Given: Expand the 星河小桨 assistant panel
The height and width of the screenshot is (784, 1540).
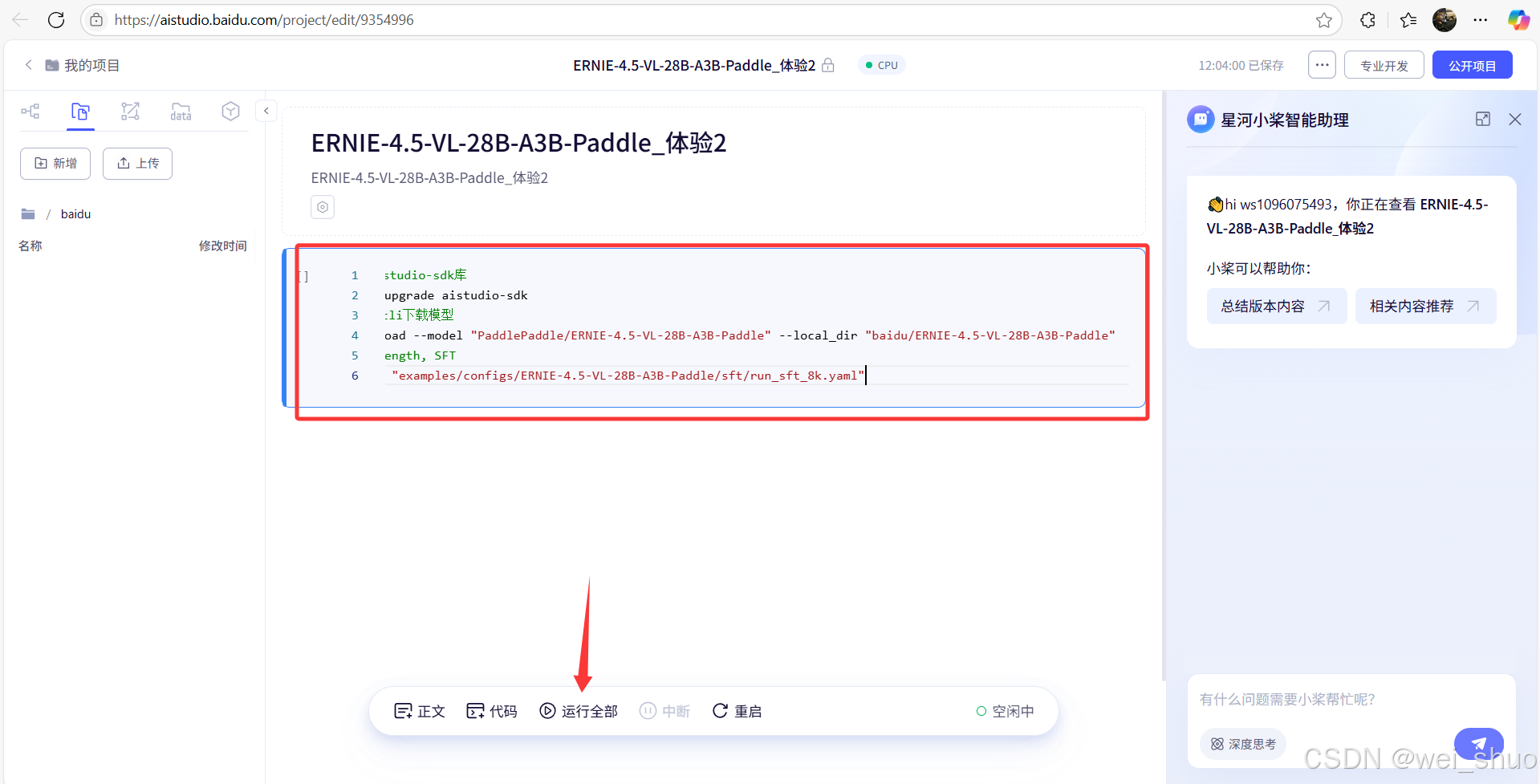Looking at the screenshot, I should 1483,119.
